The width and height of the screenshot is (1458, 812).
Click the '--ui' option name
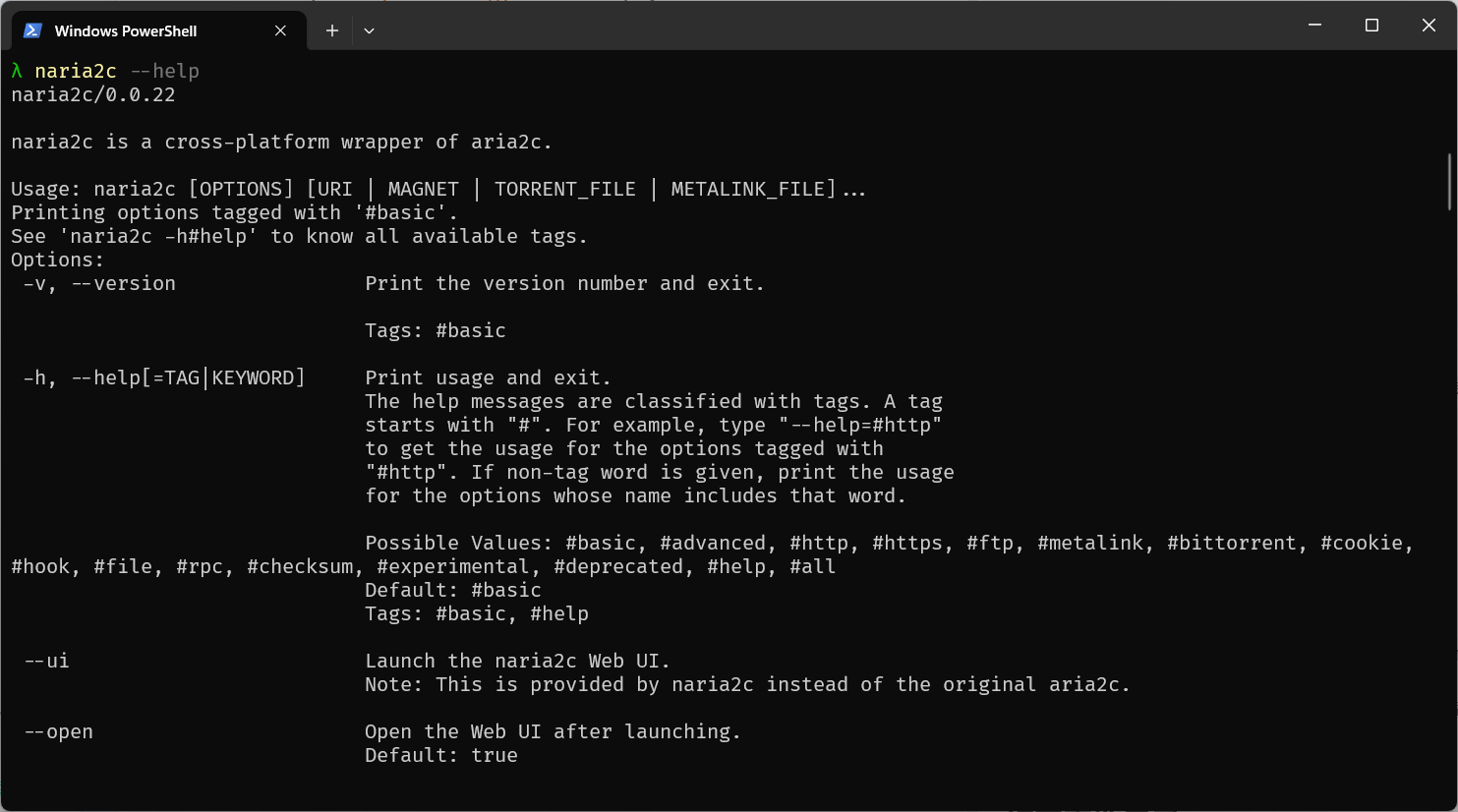[46, 661]
